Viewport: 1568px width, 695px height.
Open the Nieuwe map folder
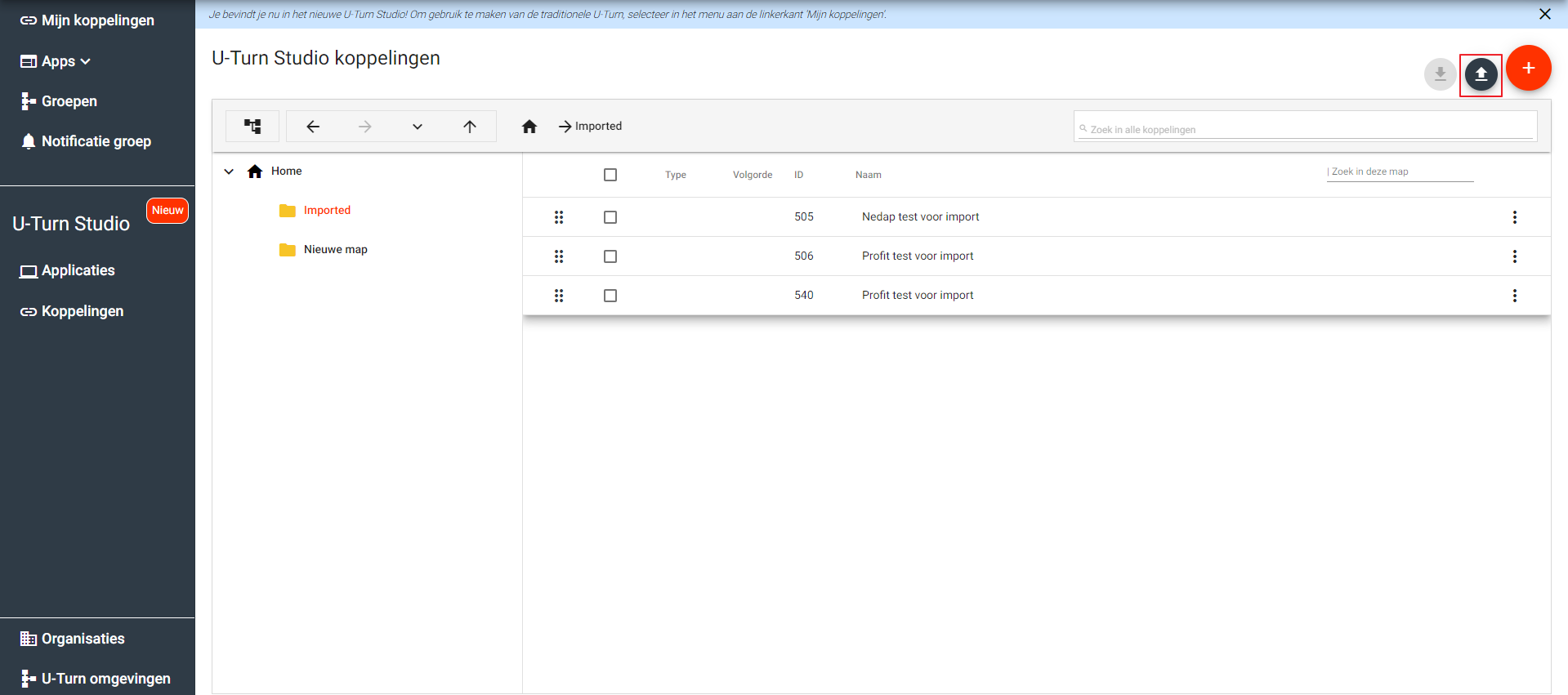tap(335, 250)
